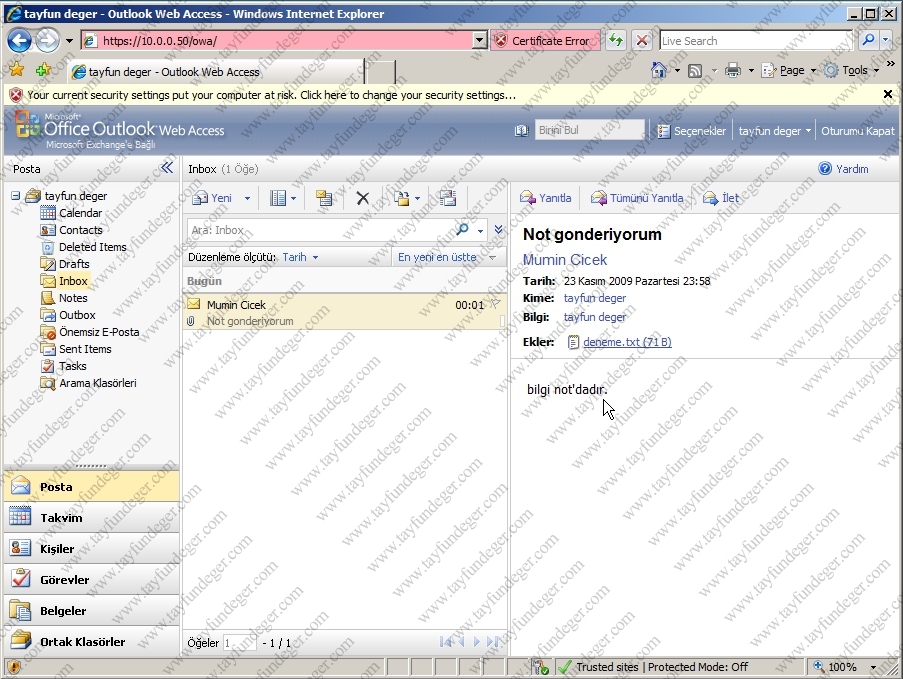The image size is (903, 679).
Task: Open the deneme.txt attachment link
Action: click(627, 342)
